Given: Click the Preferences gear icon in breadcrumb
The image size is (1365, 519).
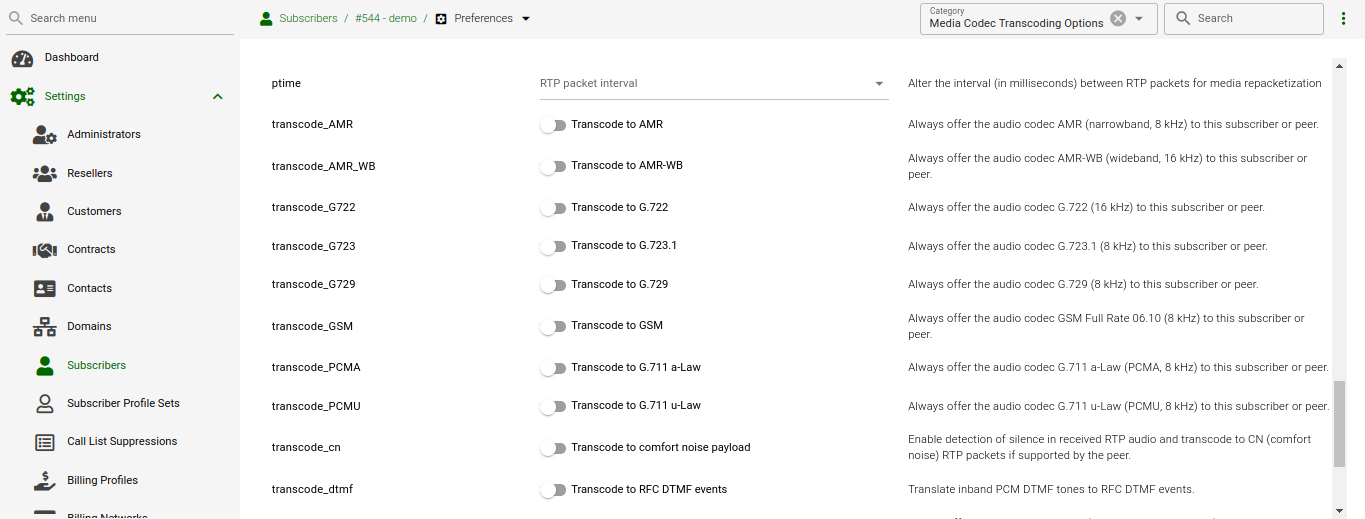Looking at the screenshot, I should click(441, 19).
